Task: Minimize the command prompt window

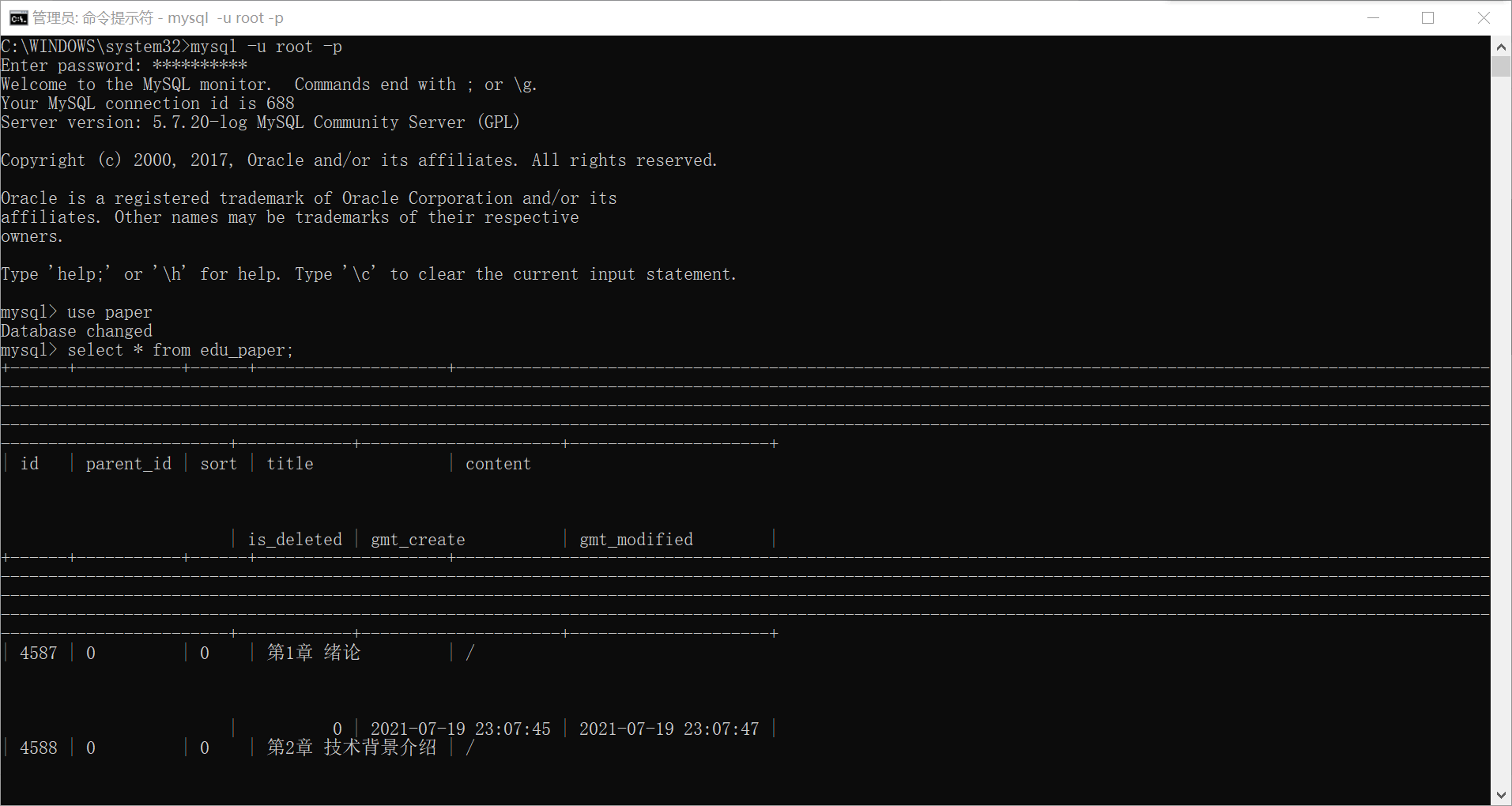Action: click(x=1374, y=17)
